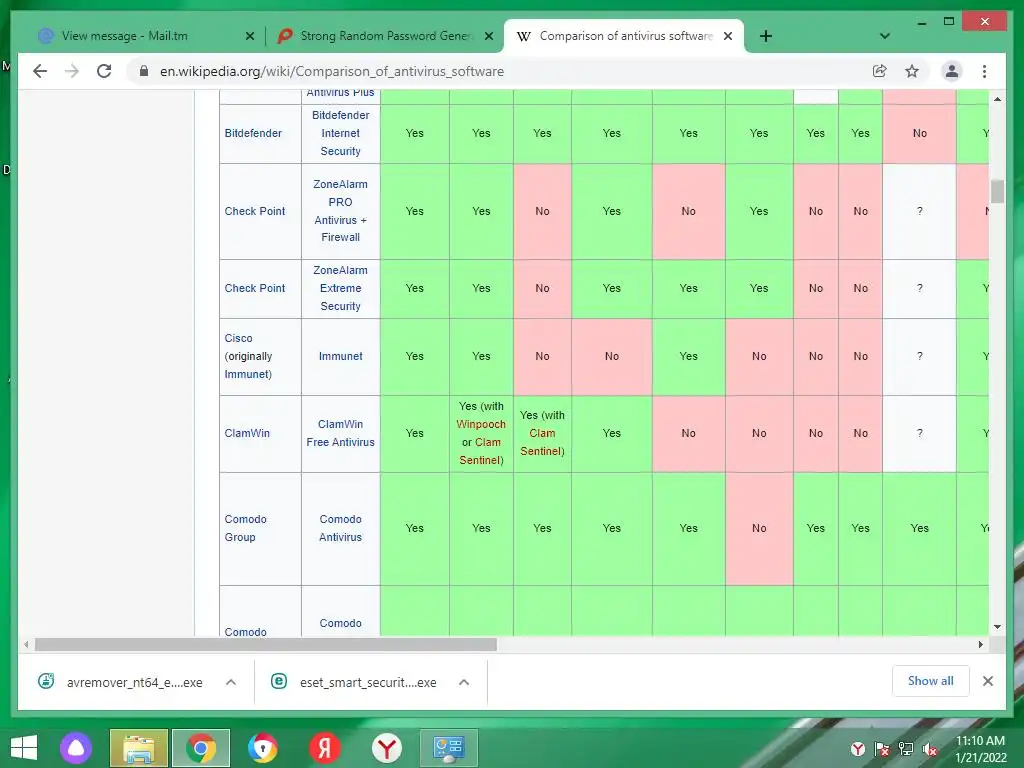Open Chrome profile avatar
The height and width of the screenshot is (768, 1024).
tap(952, 71)
